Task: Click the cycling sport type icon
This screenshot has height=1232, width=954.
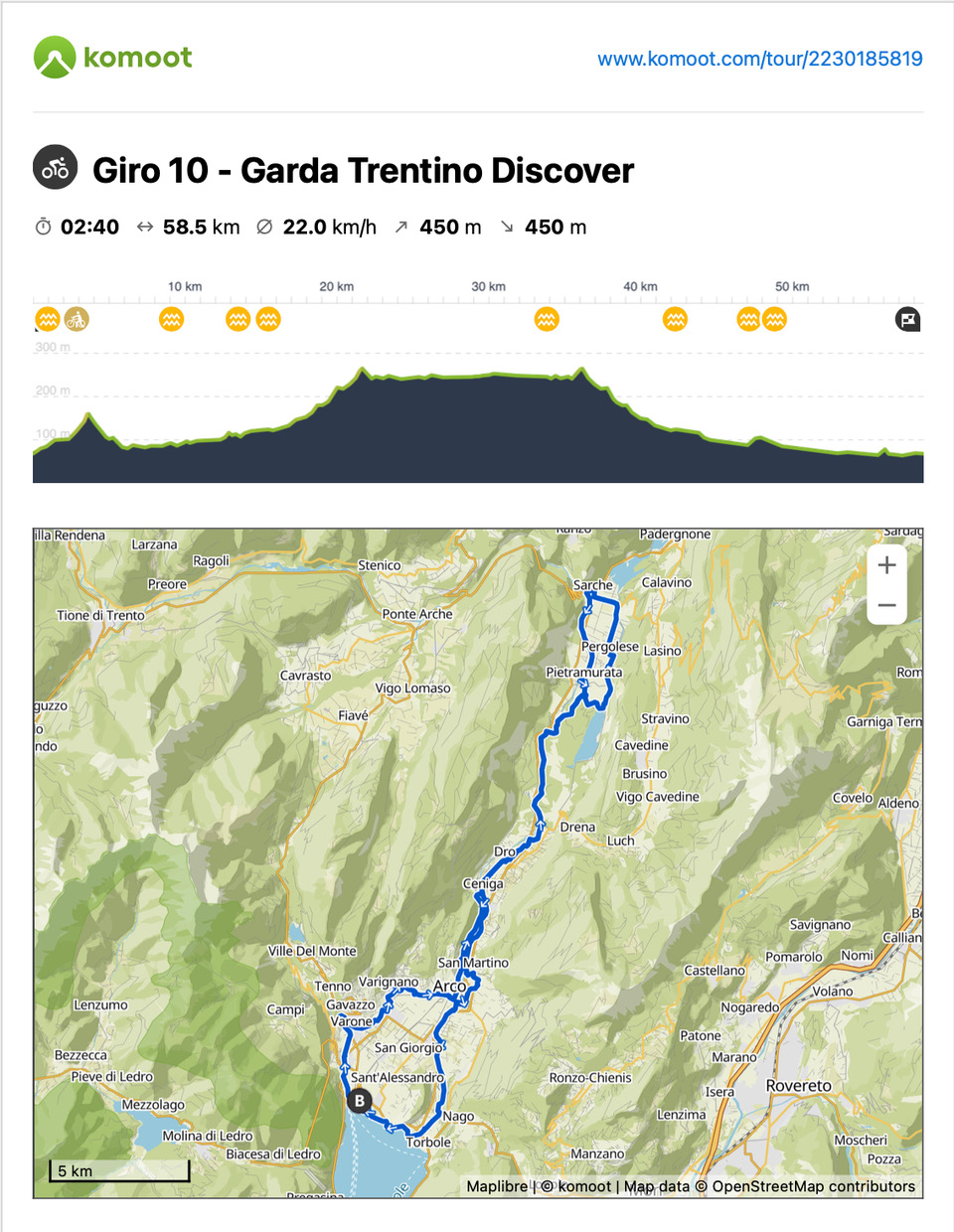Action: pos(56,168)
